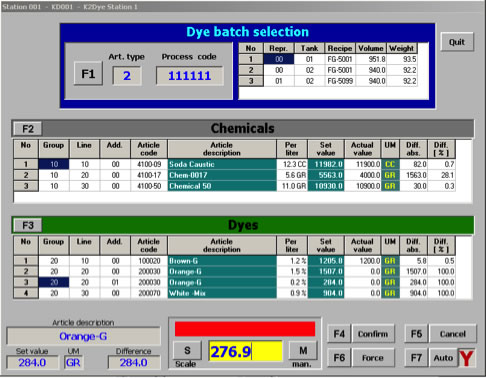The height and width of the screenshot is (378, 486).
Task: Click recipe FG-5099 cell
Action: 340,81
